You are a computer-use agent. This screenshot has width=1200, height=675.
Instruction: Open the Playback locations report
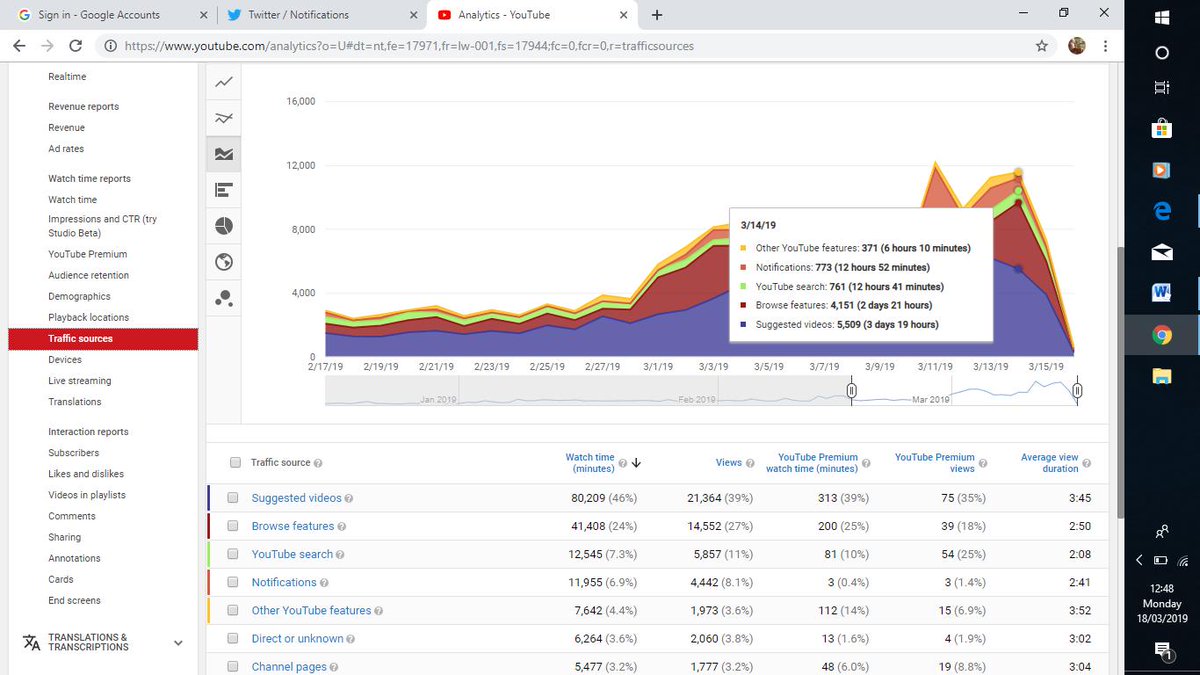point(88,317)
